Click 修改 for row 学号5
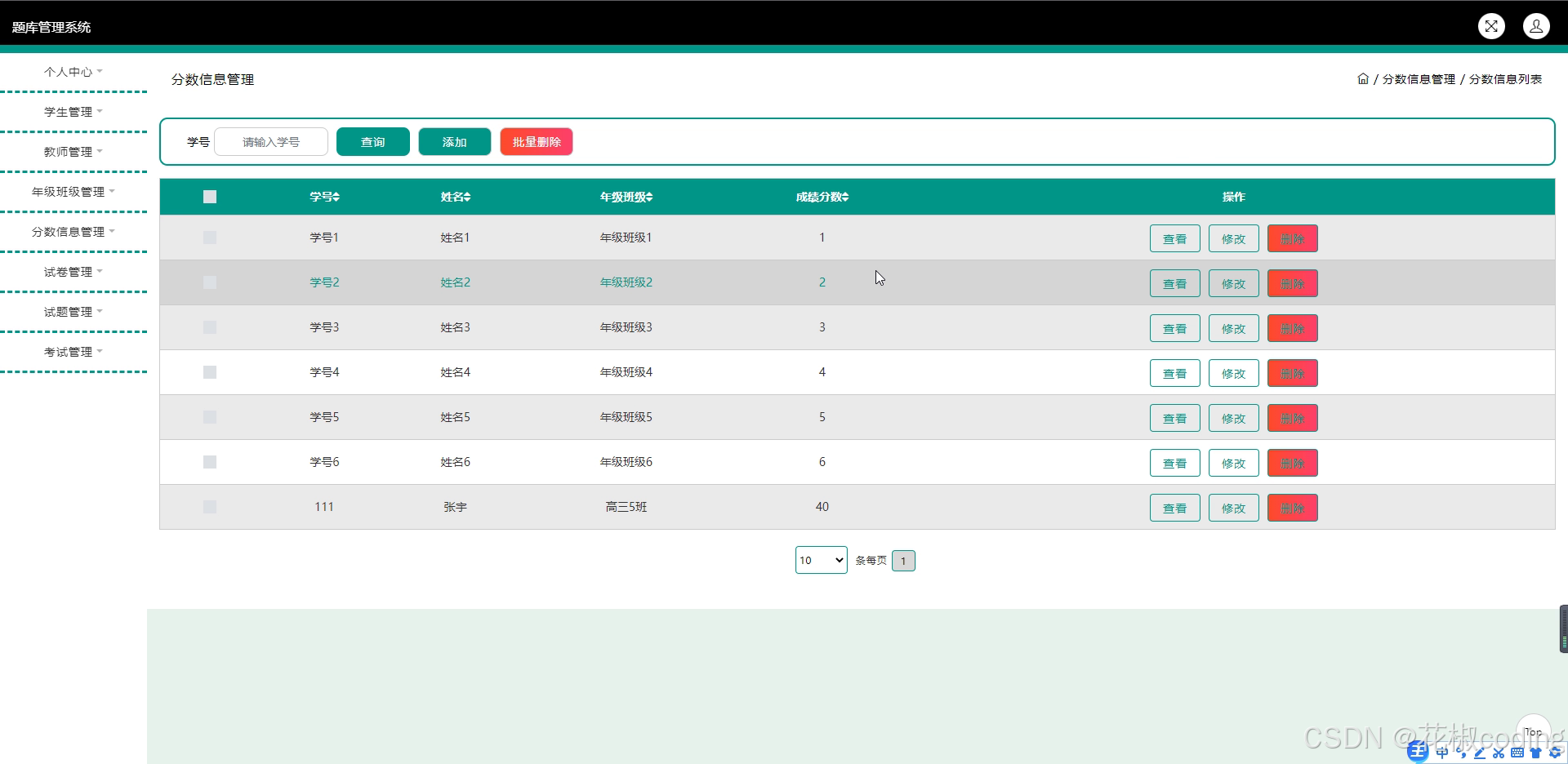 pyautogui.click(x=1234, y=418)
